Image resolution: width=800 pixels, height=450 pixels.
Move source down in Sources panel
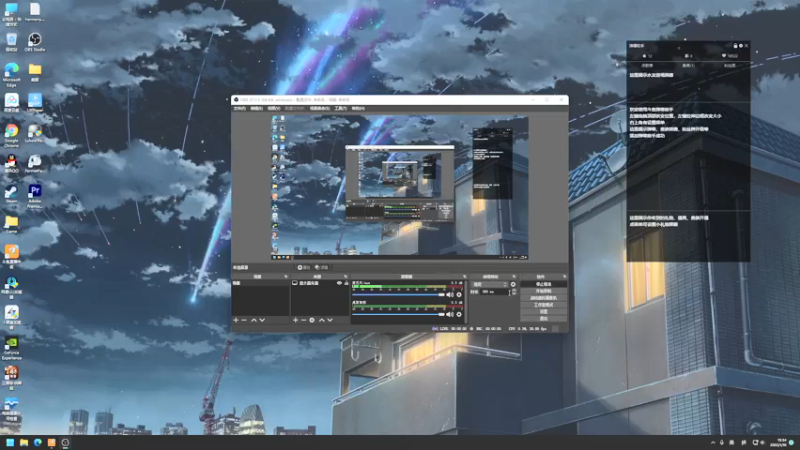coord(330,320)
